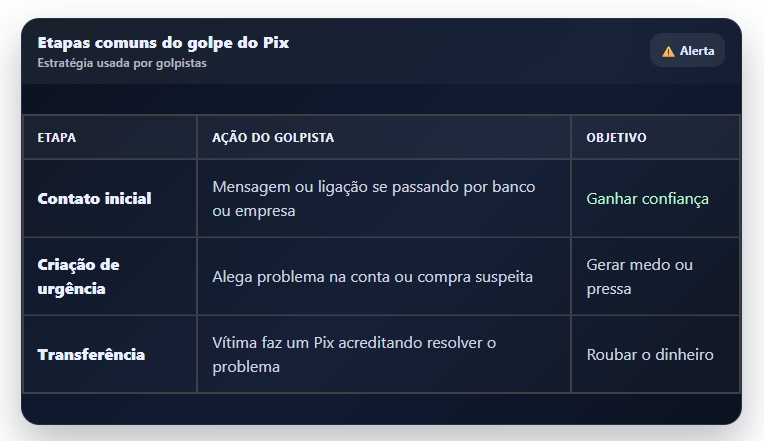Click the ETAPA column header
Viewport: 764px width, 441px height.
pyautogui.click(x=56, y=138)
